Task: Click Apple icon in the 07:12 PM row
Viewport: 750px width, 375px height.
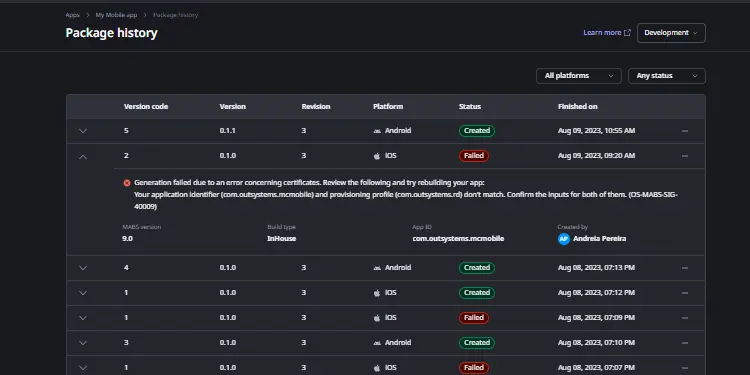Action: point(377,292)
